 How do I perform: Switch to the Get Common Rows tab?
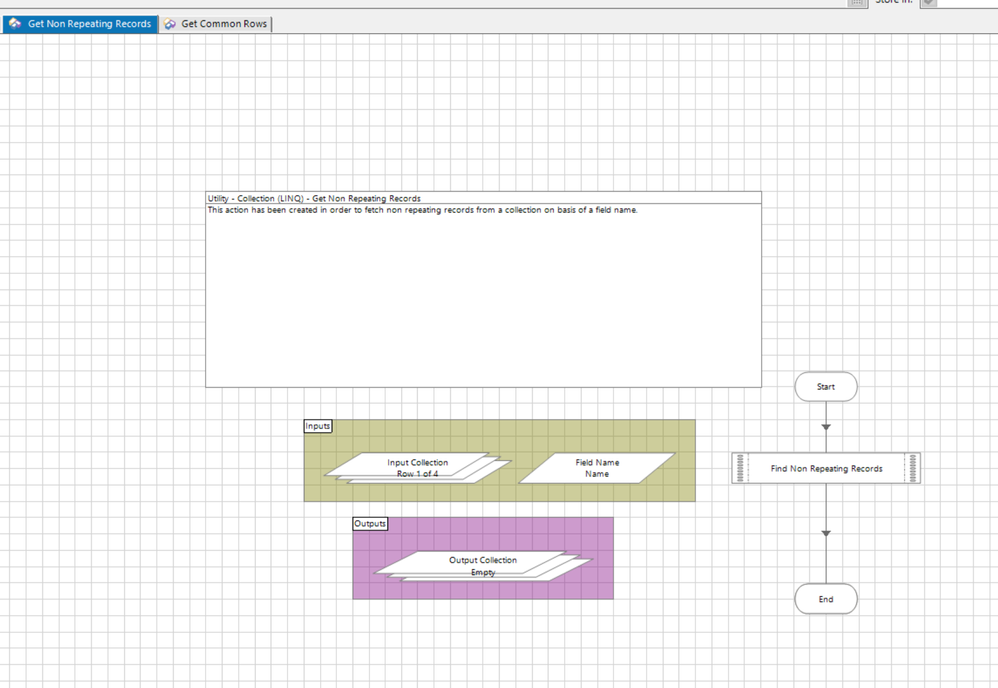(224, 24)
